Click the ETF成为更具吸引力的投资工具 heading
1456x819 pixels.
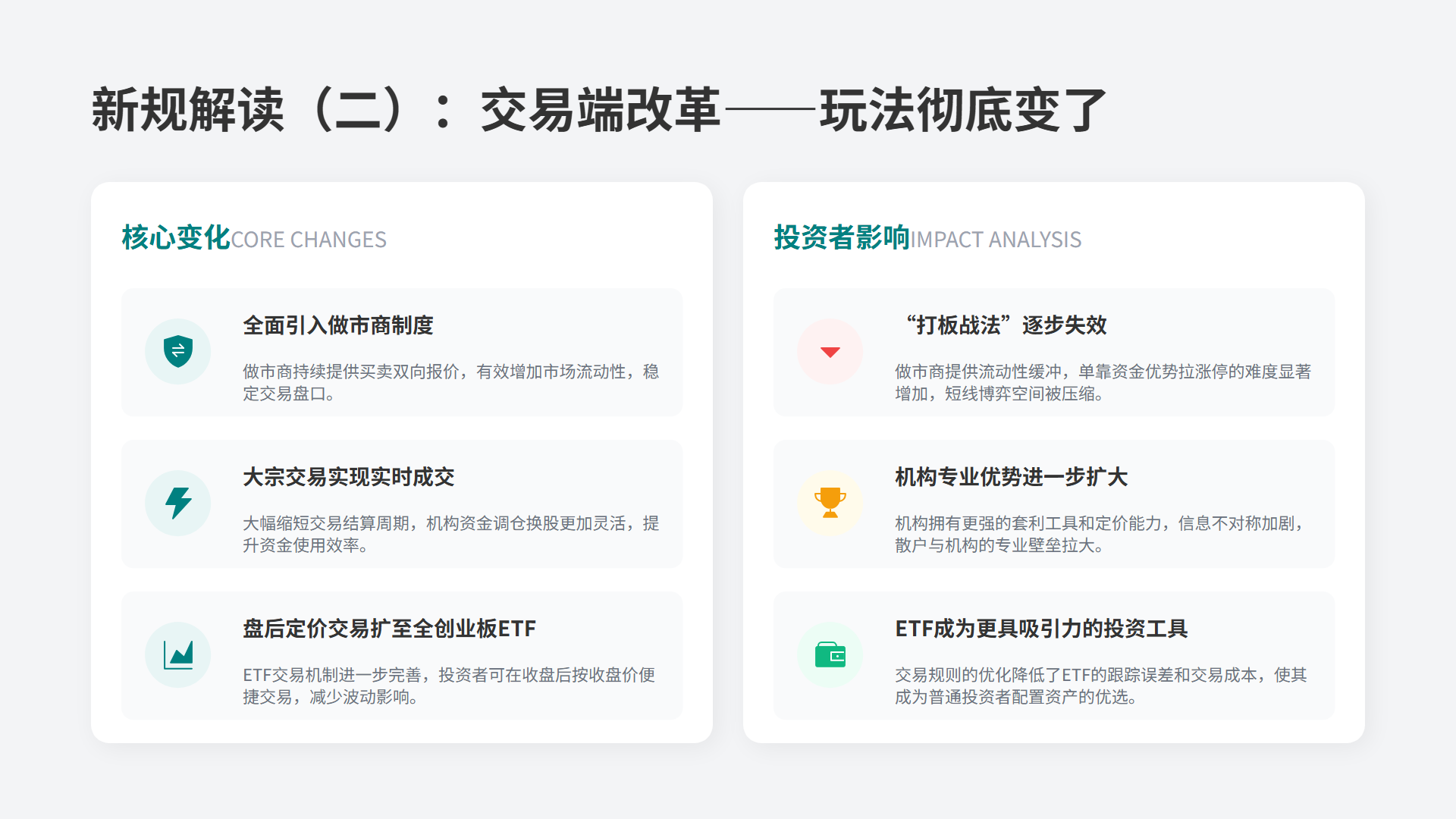pos(1041,629)
